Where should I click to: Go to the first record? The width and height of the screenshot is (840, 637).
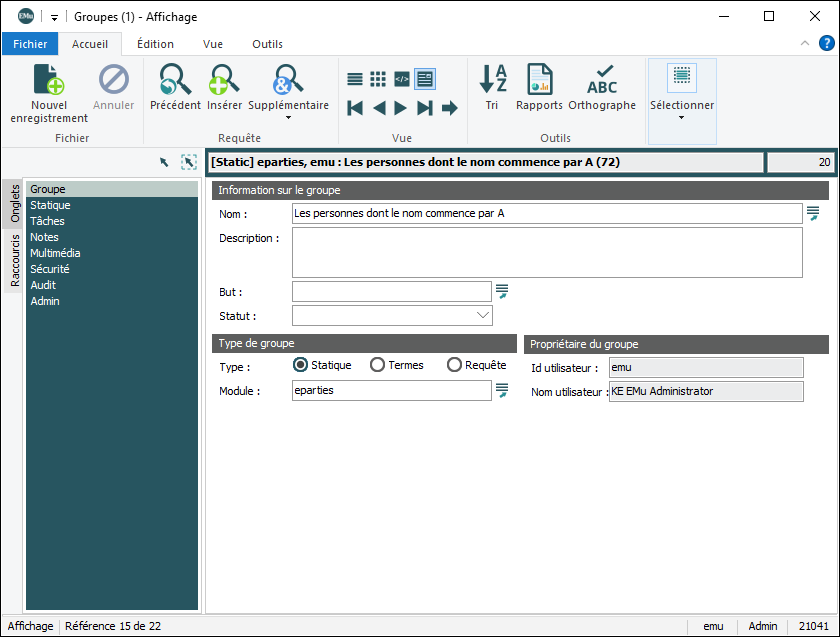click(355, 108)
